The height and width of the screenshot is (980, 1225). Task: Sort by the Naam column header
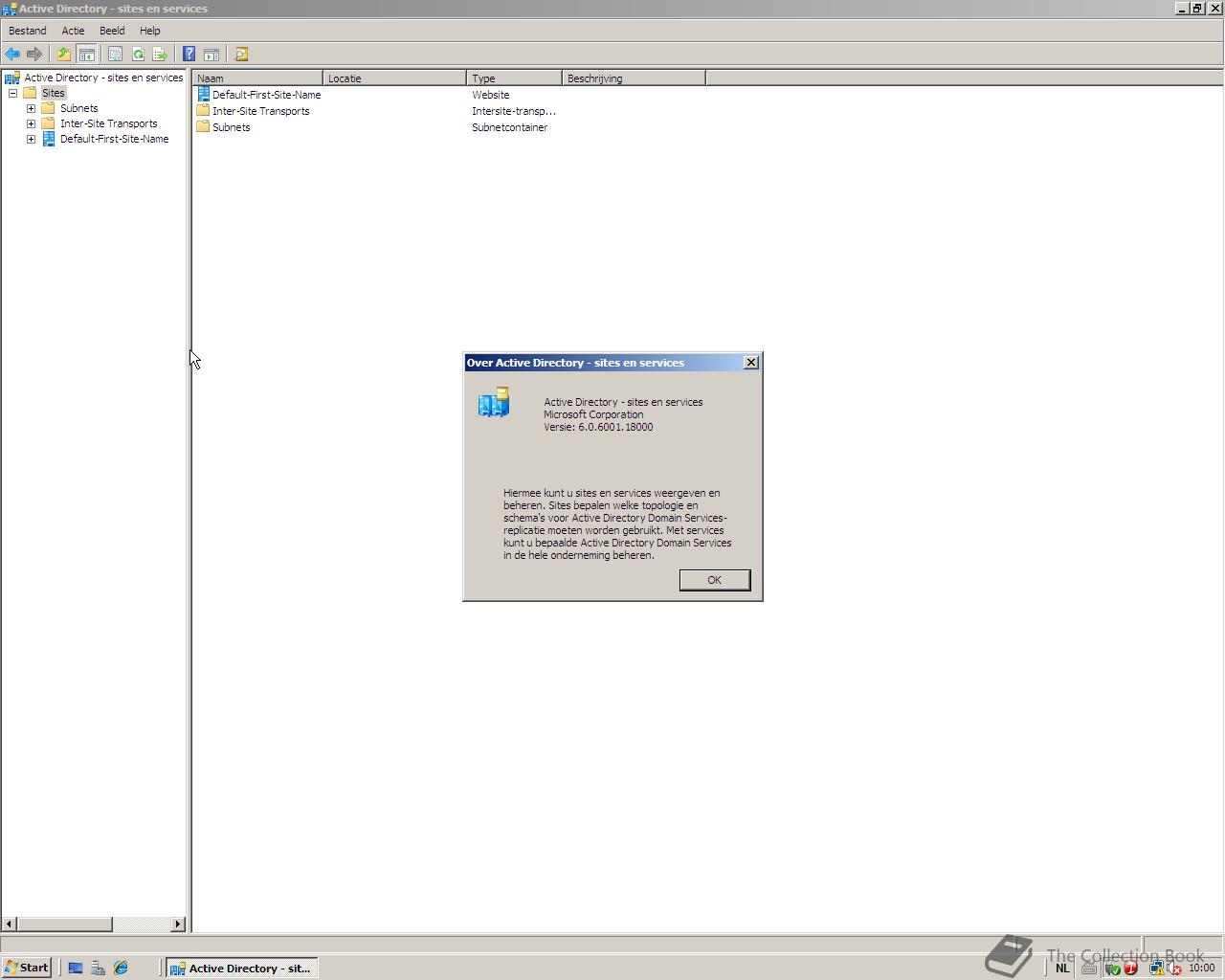coord(257,78)
